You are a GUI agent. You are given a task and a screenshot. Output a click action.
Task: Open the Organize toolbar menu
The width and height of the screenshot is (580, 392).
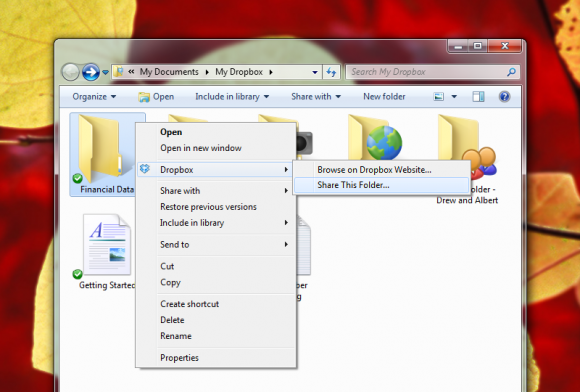coord(94,97)
